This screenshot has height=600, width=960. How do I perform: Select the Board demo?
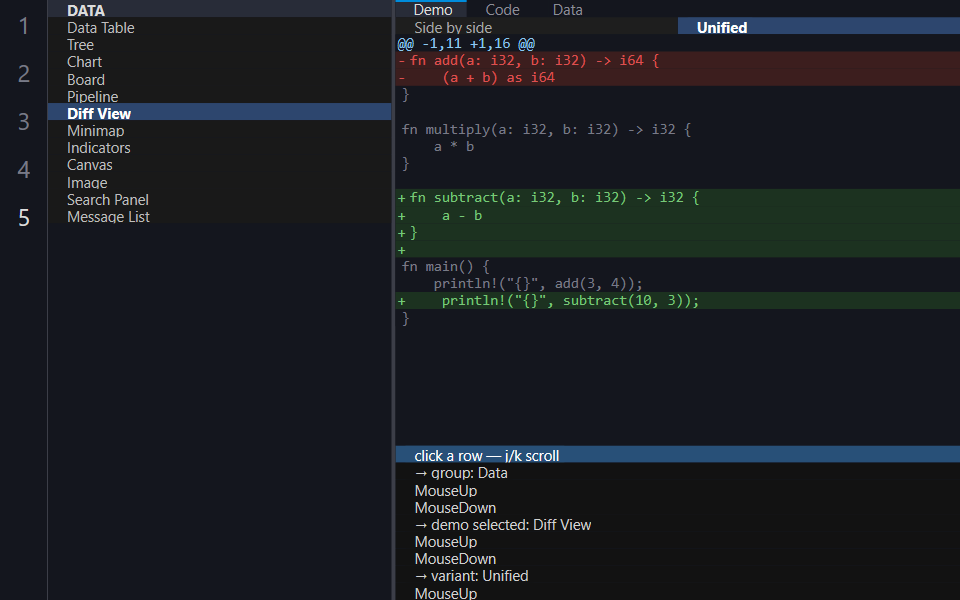(219, 80)
